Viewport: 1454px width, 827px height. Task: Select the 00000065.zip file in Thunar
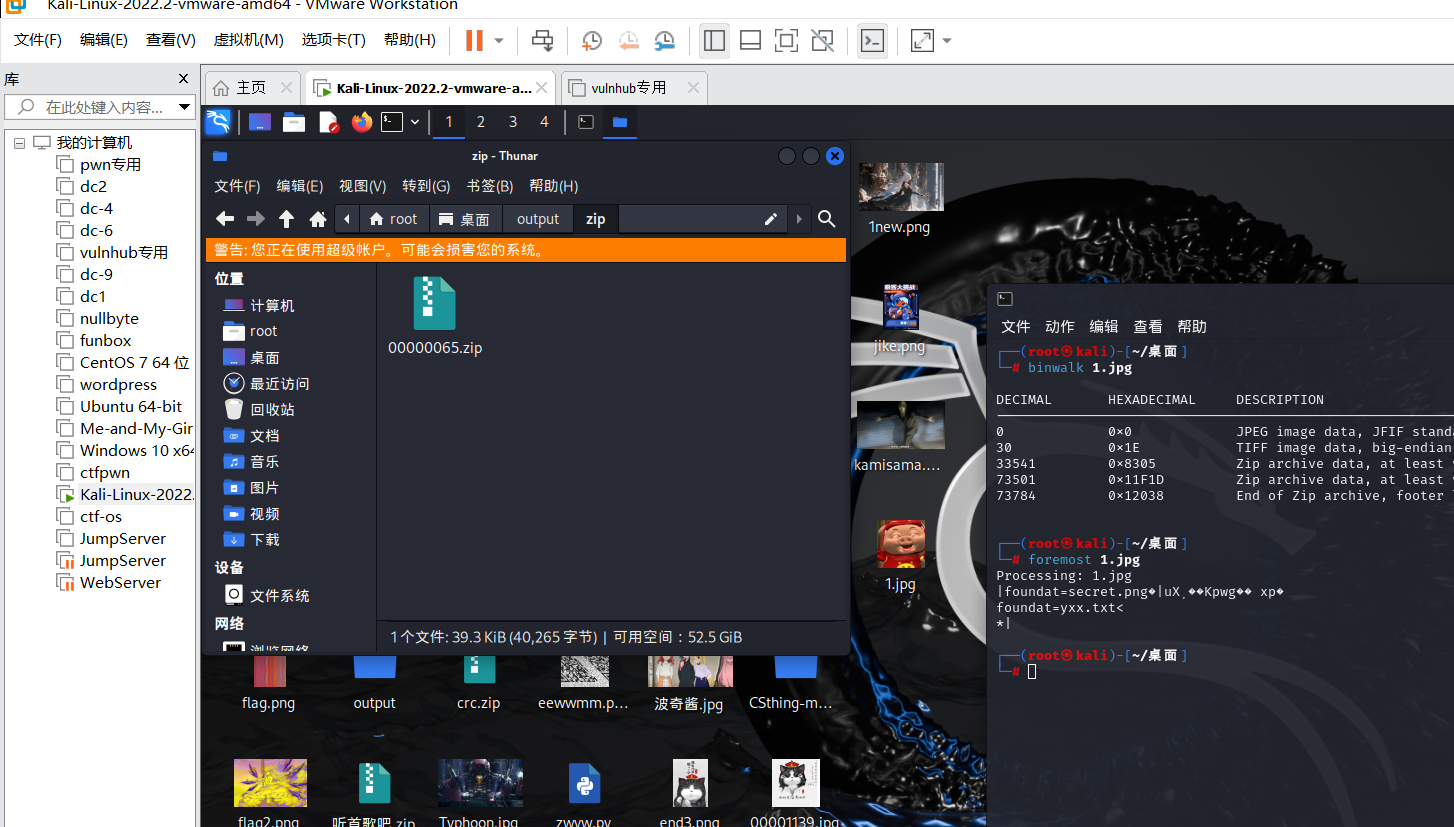point(435,317)
